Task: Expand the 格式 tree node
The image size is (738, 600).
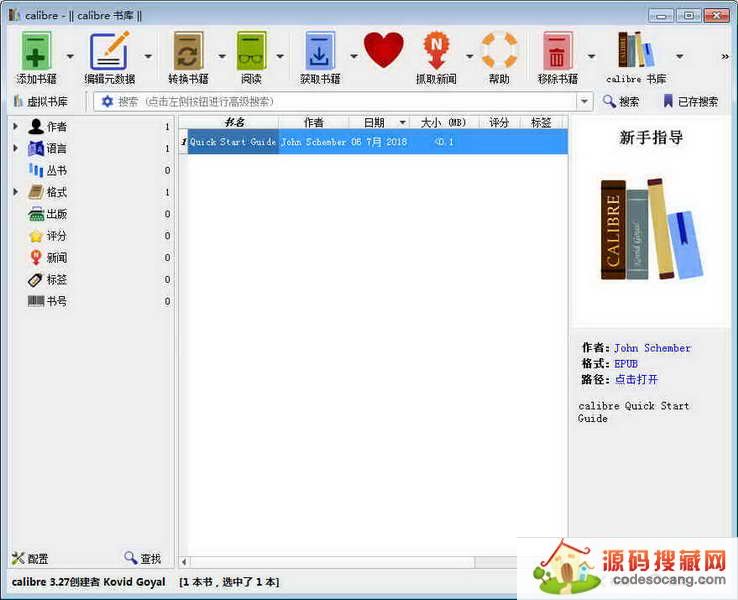Action: pos(15,192)
